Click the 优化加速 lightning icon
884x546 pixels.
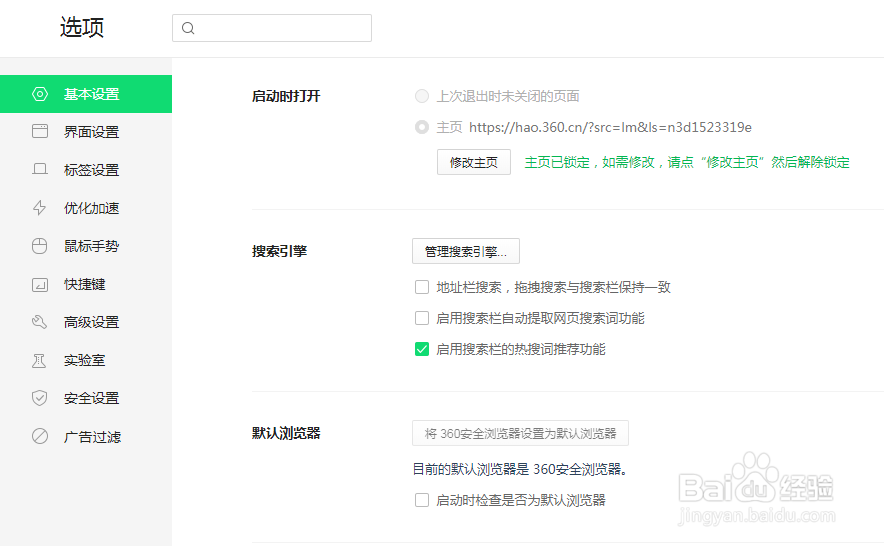[39, 208]
